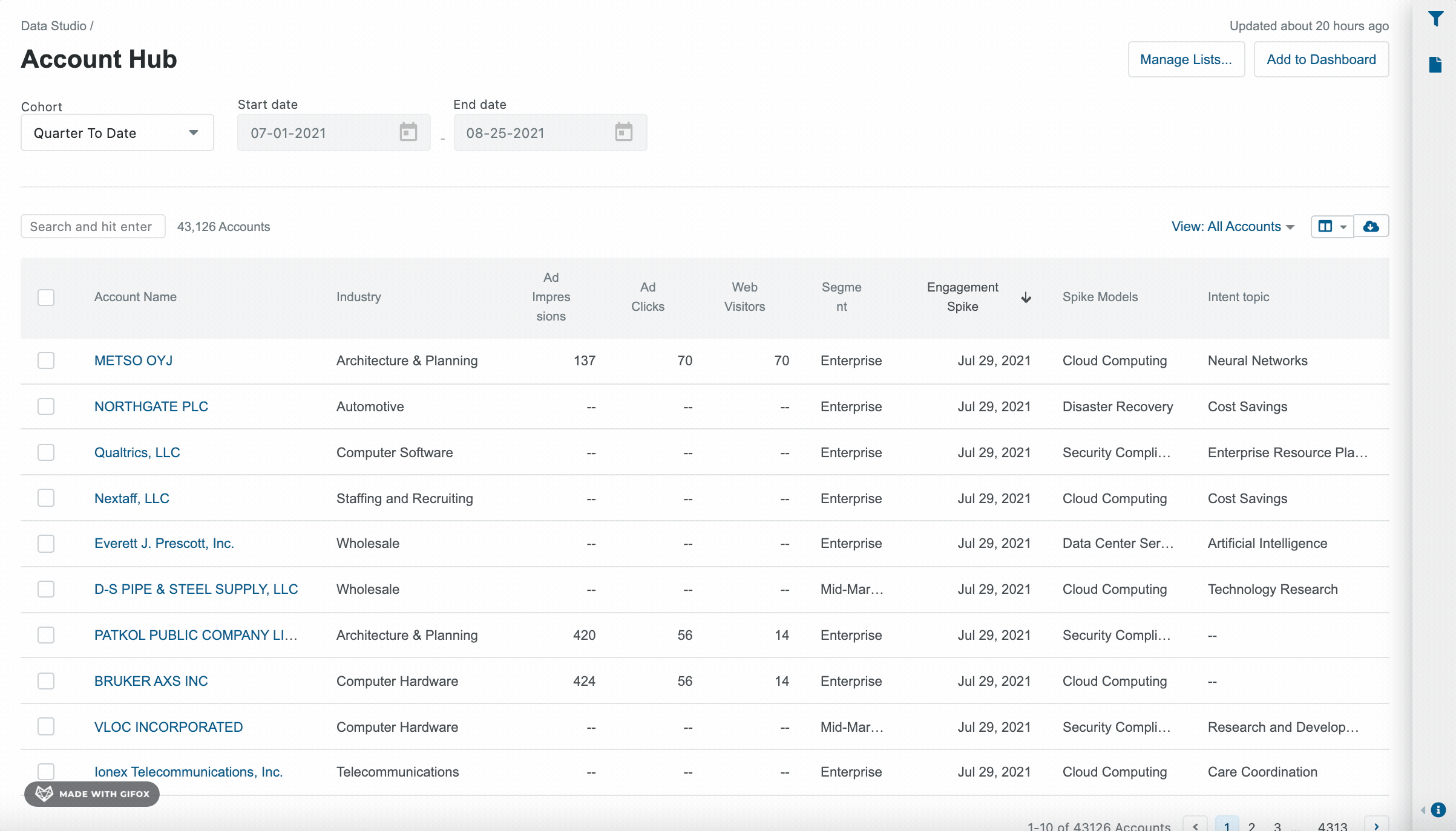Click the account search input field
The width and height of the screenshot is (1456, 831).
tap(93, 226)
